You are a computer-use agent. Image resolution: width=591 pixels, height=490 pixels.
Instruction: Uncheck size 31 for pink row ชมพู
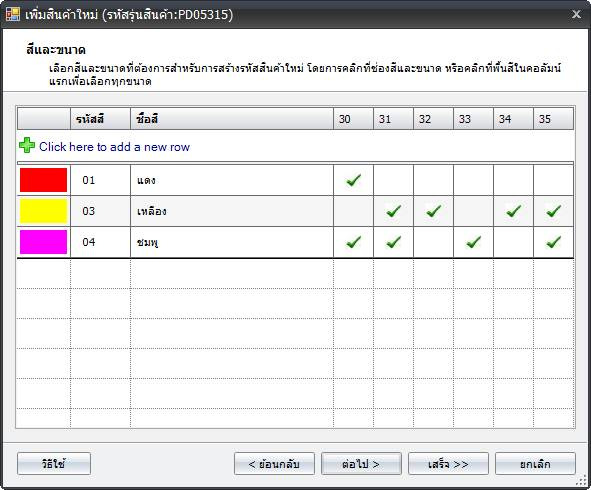(x=393, y=242)
